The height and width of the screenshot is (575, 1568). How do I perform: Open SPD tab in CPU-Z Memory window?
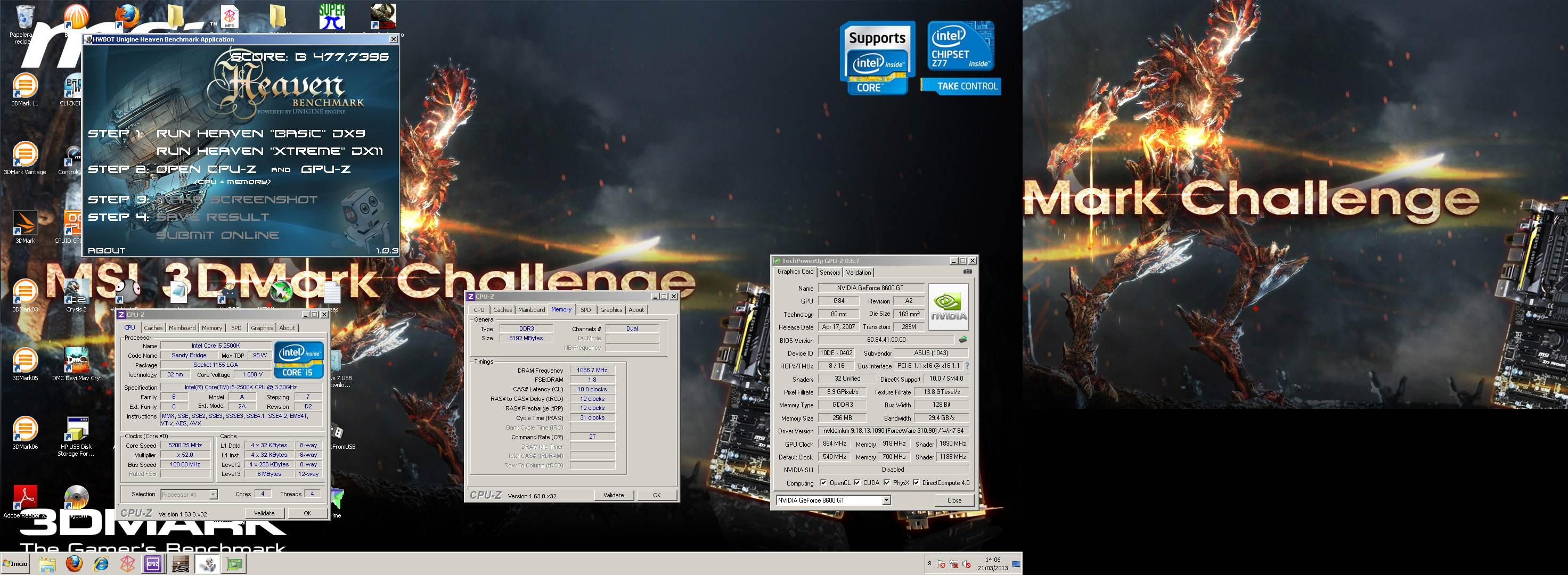point(585,310)
